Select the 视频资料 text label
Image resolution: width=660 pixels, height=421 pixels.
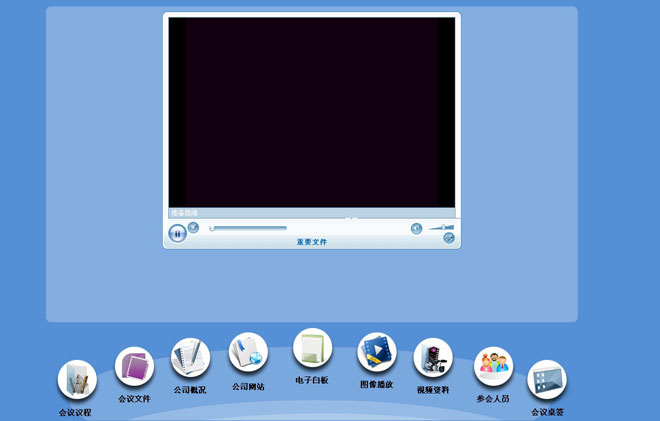(x=433, y=390)
